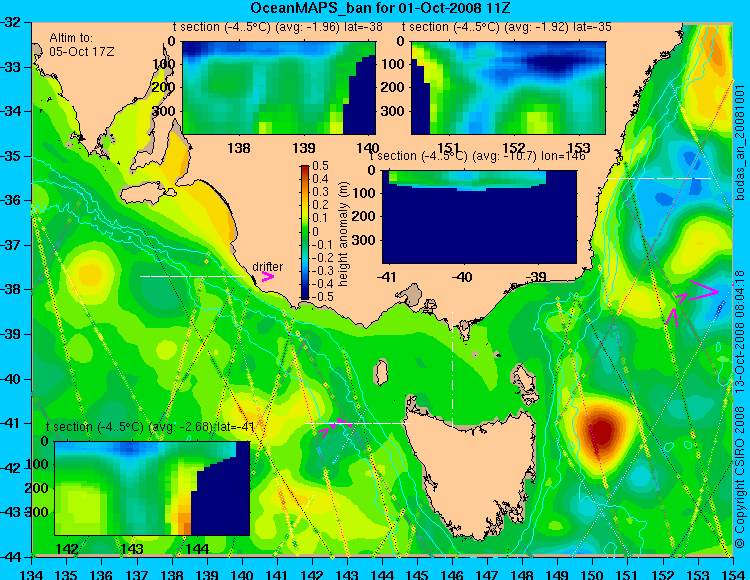Screen dimensions: 750x580
Task: Click the -32 latitude tick label
Action: pos(11,22)
